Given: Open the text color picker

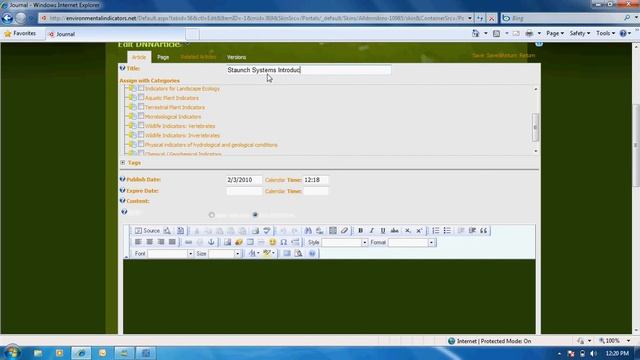Looking at the screenshot, I should [253, 253].
